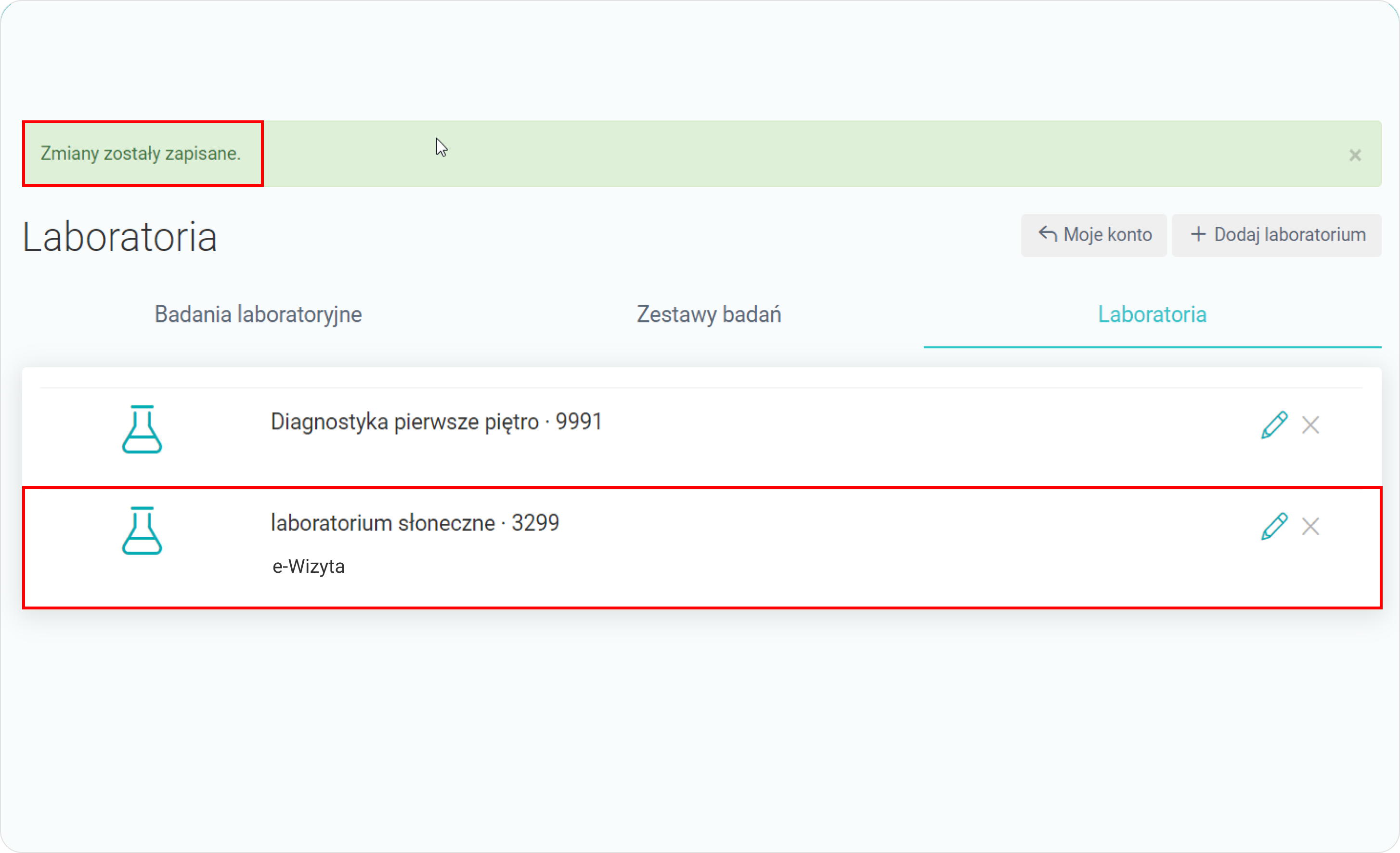Click the Laboratoria page heading
This screenshot has width=1400, height=853.
(119, 236)
